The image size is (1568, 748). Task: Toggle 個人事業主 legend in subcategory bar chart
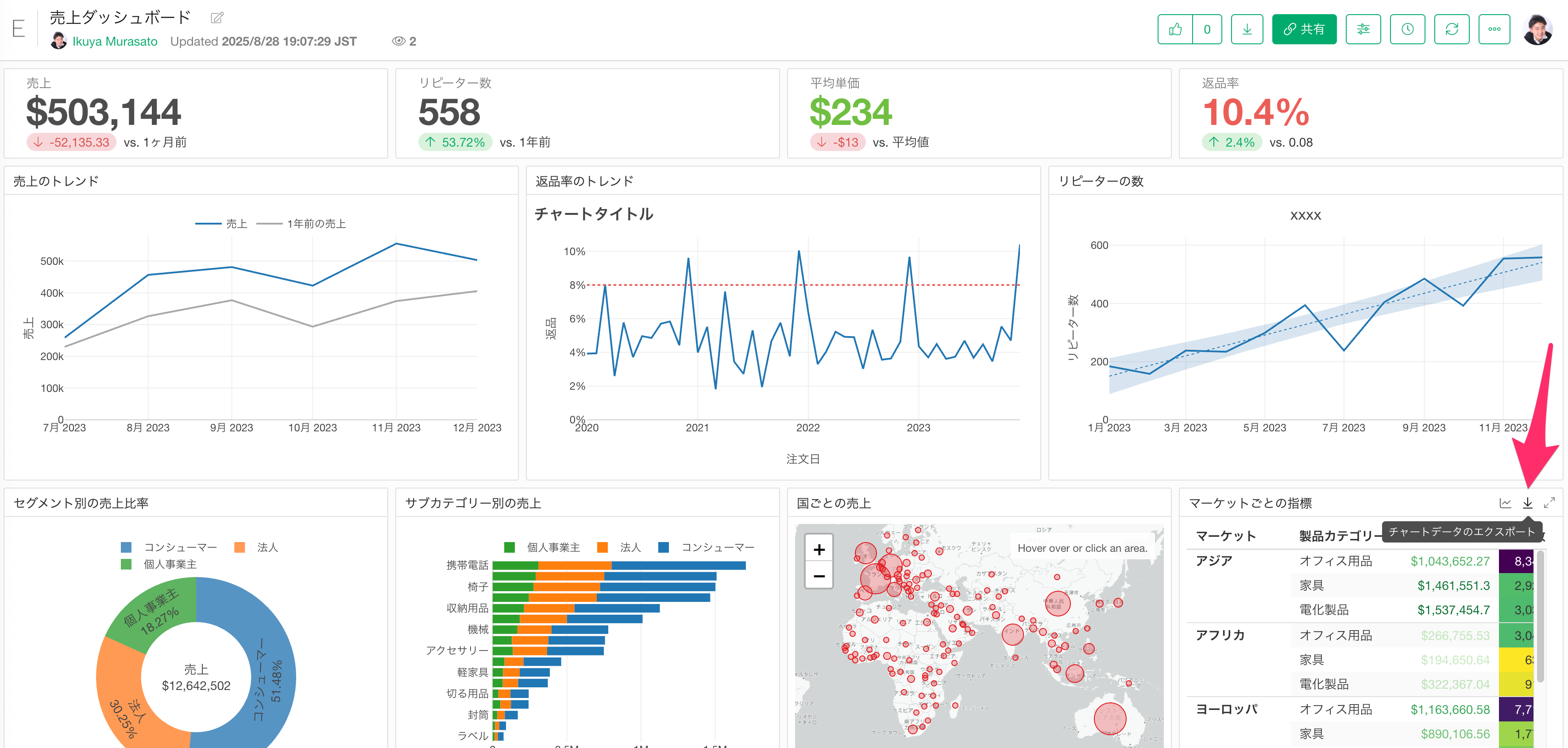542,547
